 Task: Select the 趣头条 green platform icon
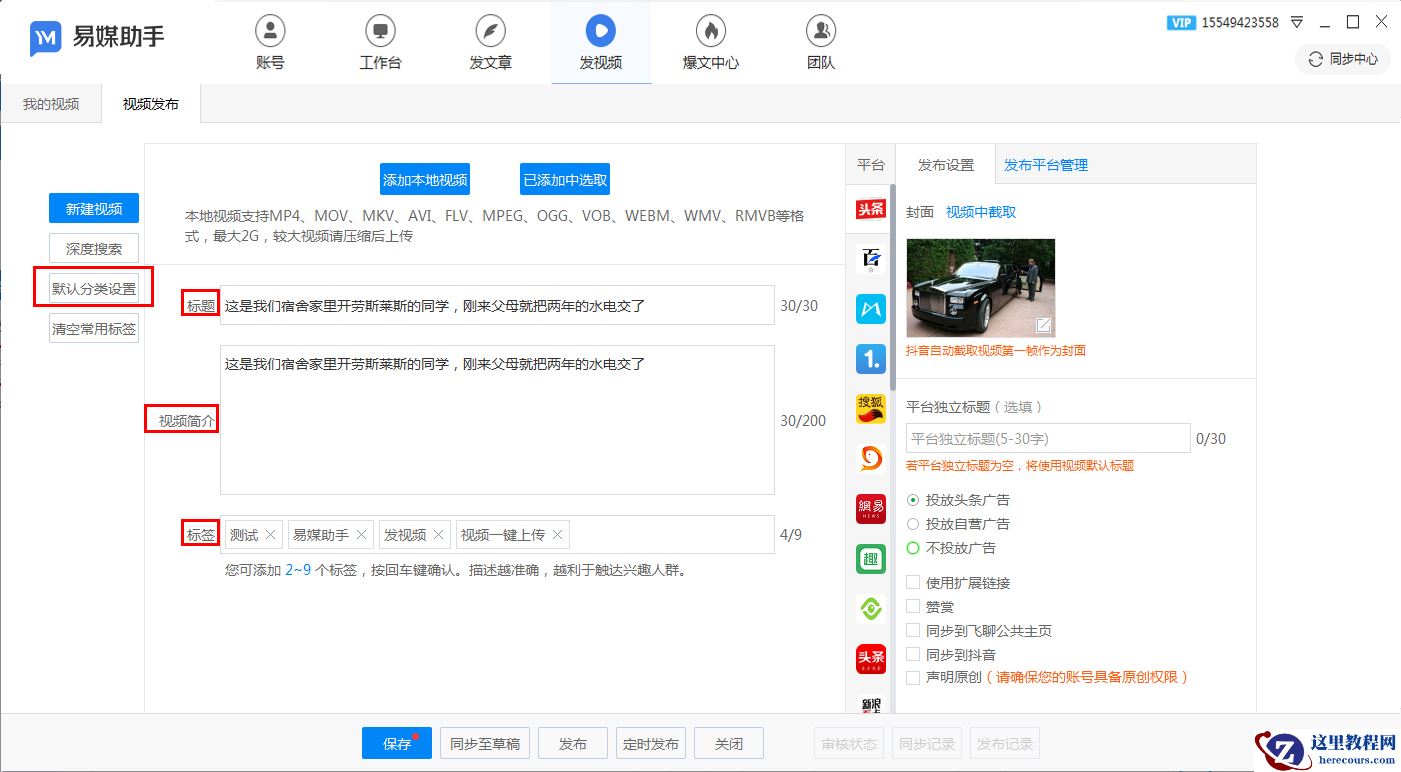871,559
